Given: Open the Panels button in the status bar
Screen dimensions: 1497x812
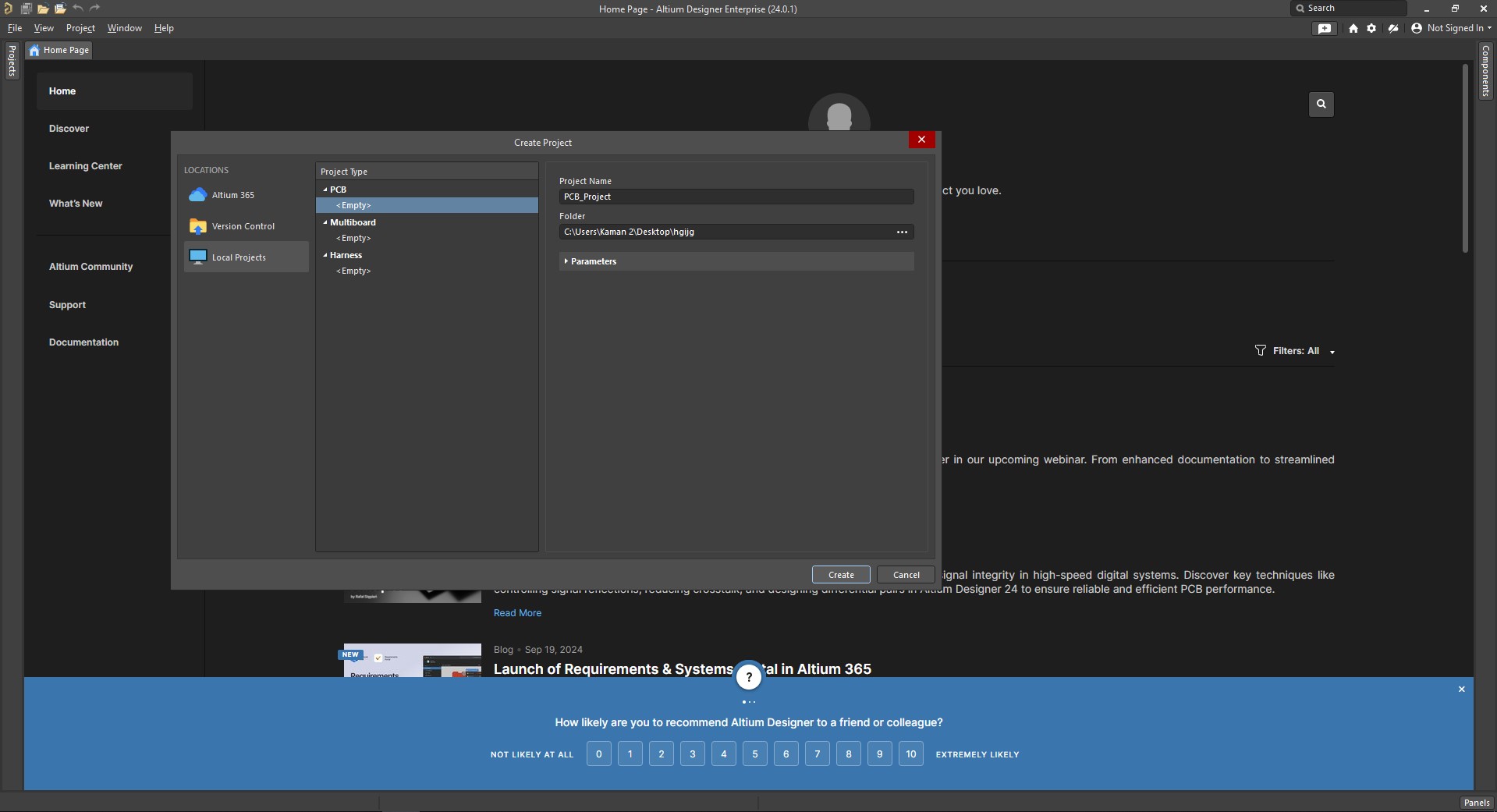Looking at the screenshot, I should [1477, 803].
